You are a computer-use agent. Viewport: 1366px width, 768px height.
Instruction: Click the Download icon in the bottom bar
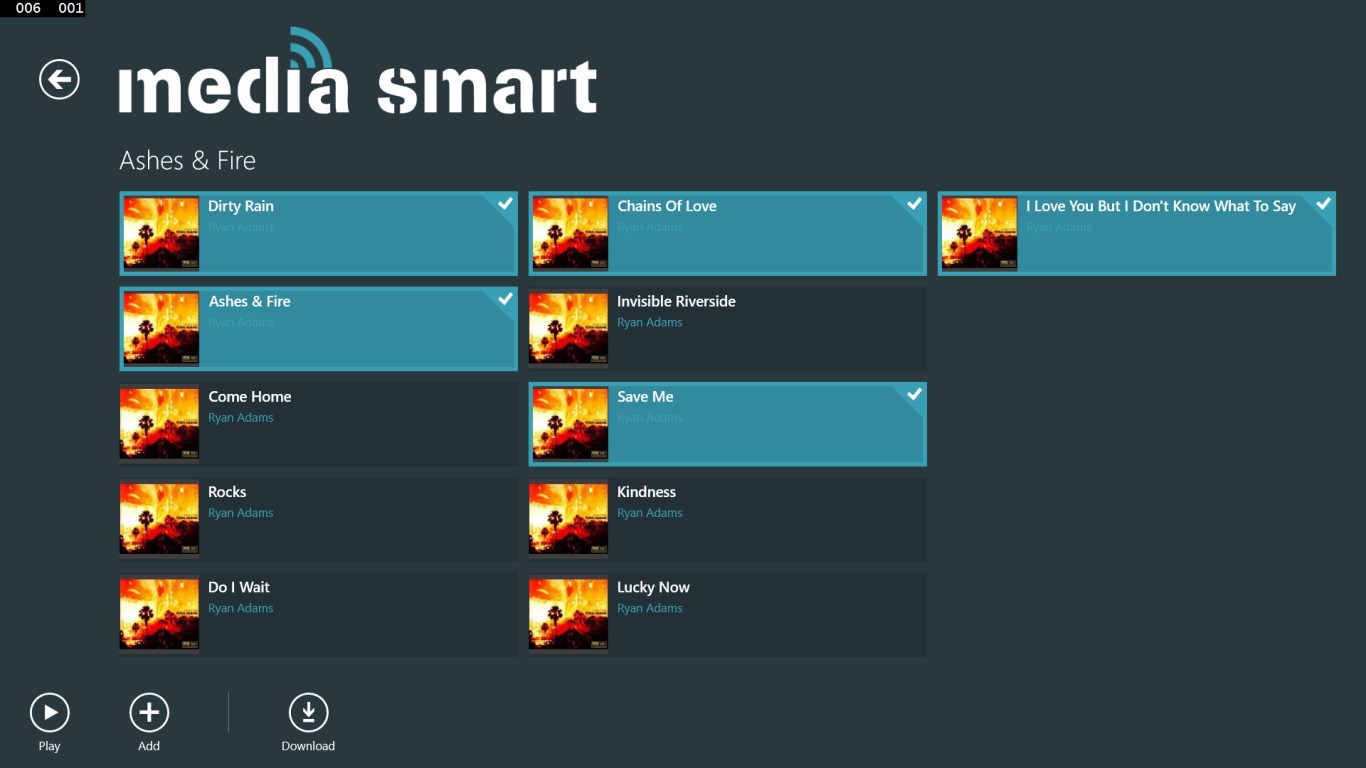(308, 713)
